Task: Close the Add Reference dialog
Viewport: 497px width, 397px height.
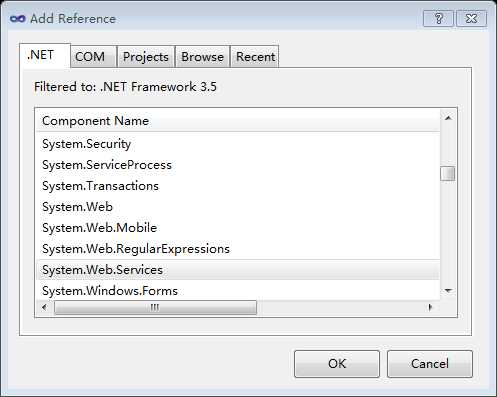Action: (471, 19)
